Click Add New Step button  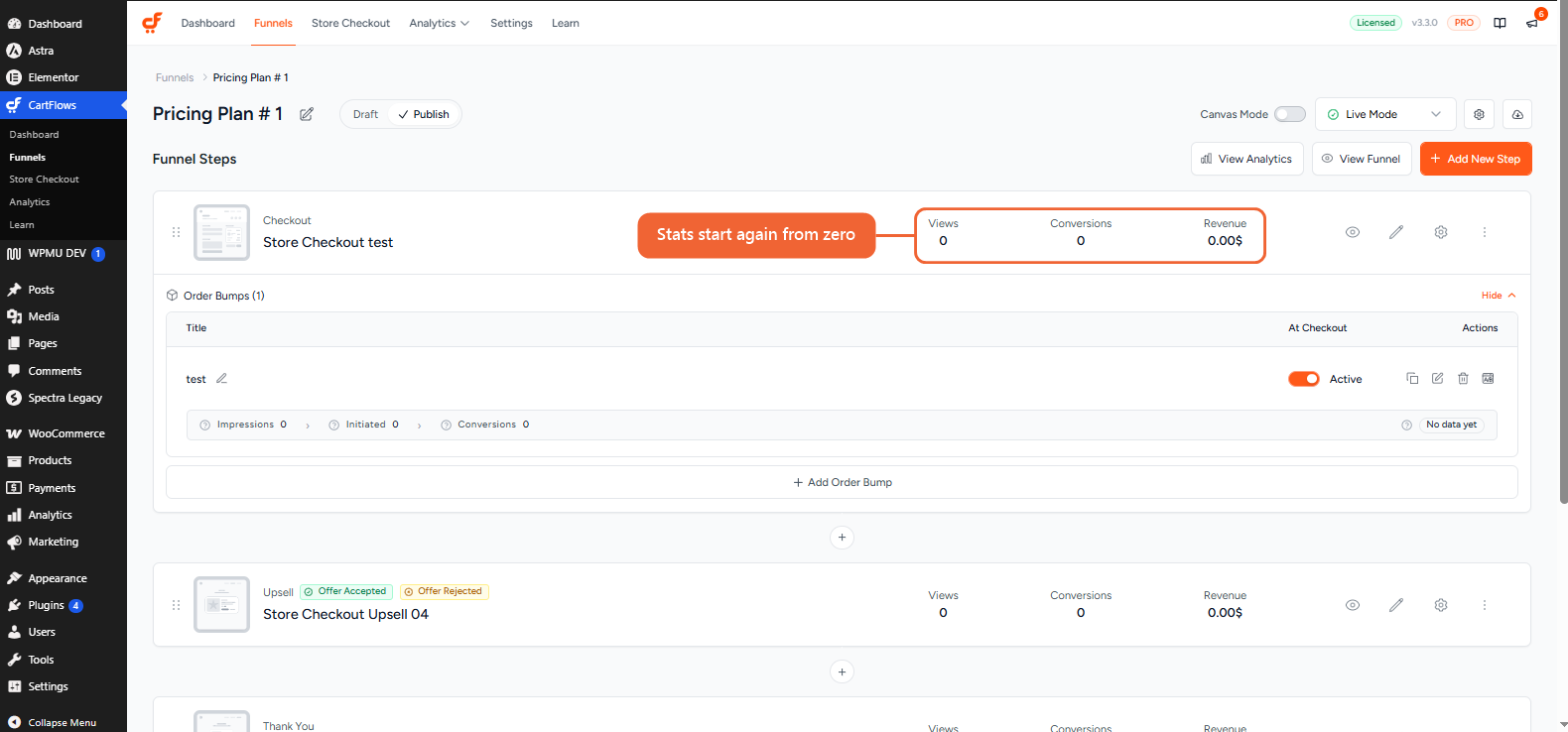coord(1476,159)
